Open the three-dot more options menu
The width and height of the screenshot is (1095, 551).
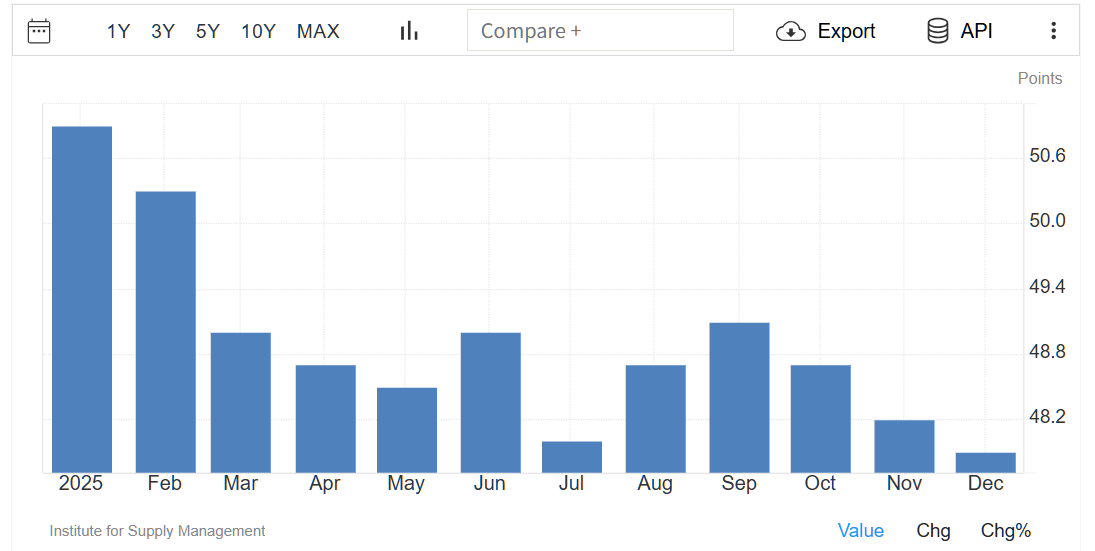pyautogui.click(x=1053, y=31)
